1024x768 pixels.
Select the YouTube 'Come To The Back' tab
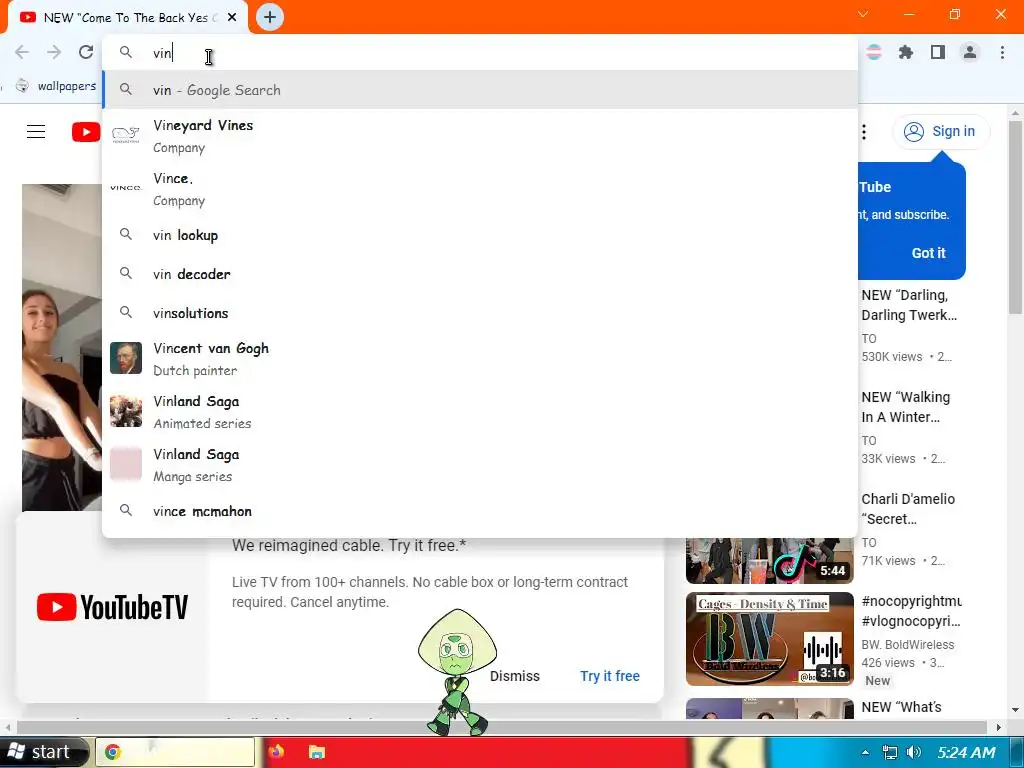(126, 18)
